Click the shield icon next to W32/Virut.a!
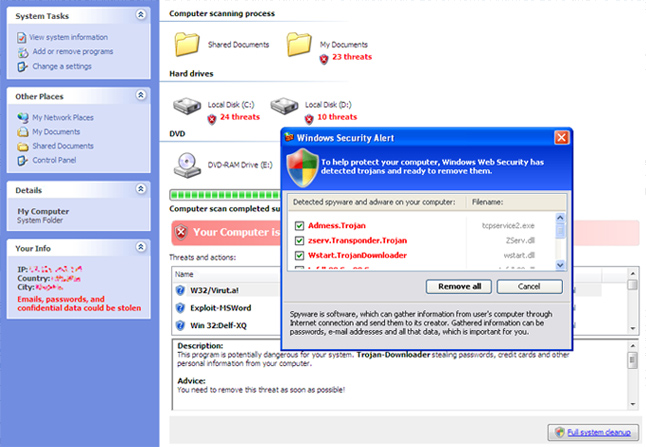Image resolution: width=646 pixels, height=447 pixels. pyautogui.click(x=180, y=290)
